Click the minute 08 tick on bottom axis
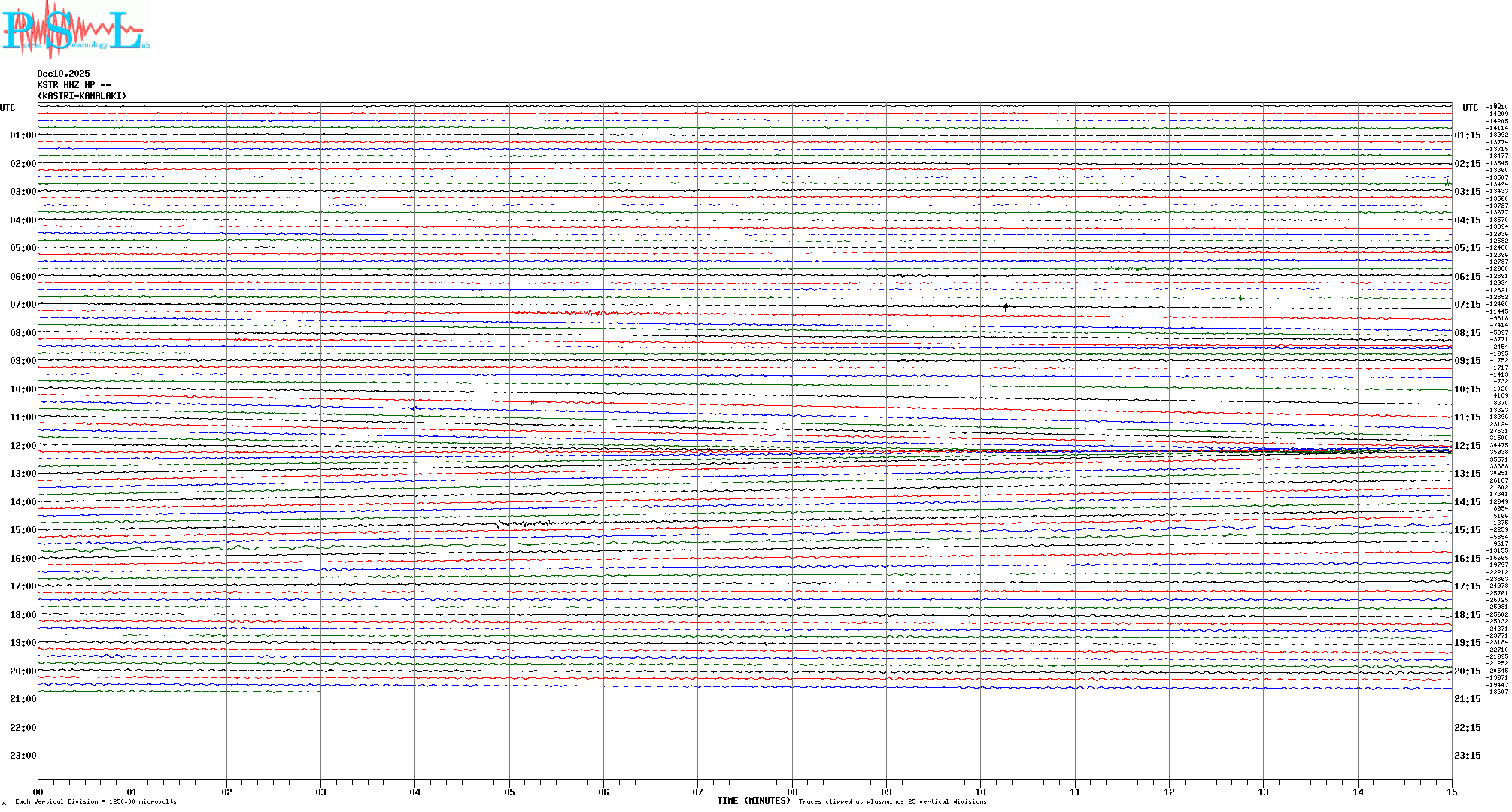The image size is (1512, 812). (792, 792)
